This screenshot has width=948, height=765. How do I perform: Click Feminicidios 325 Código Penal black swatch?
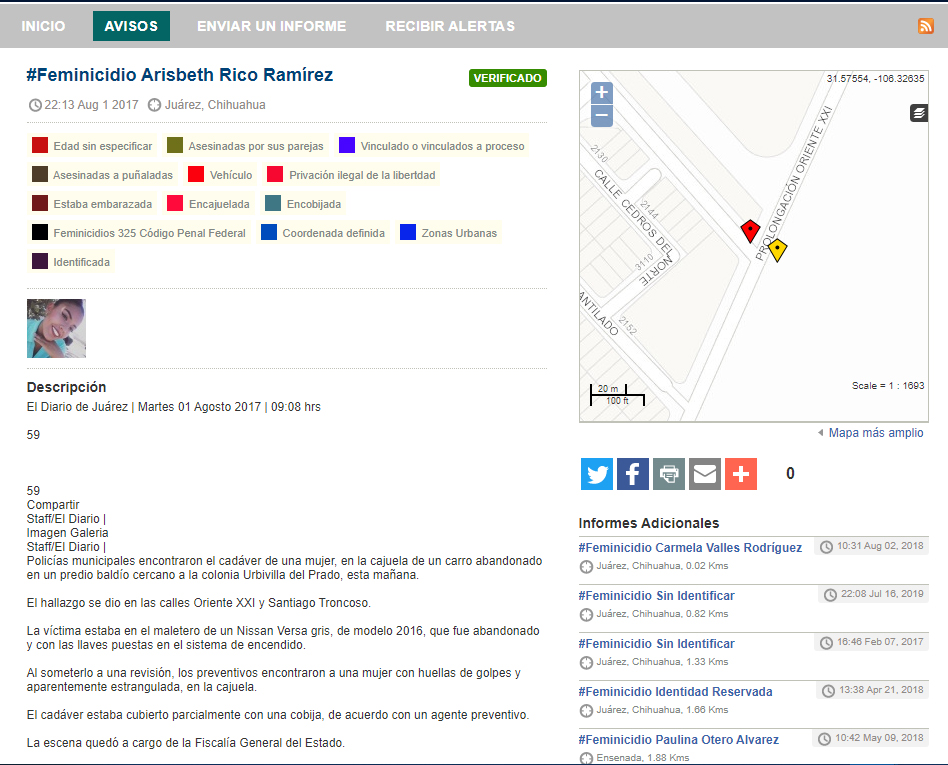point(40,232)
